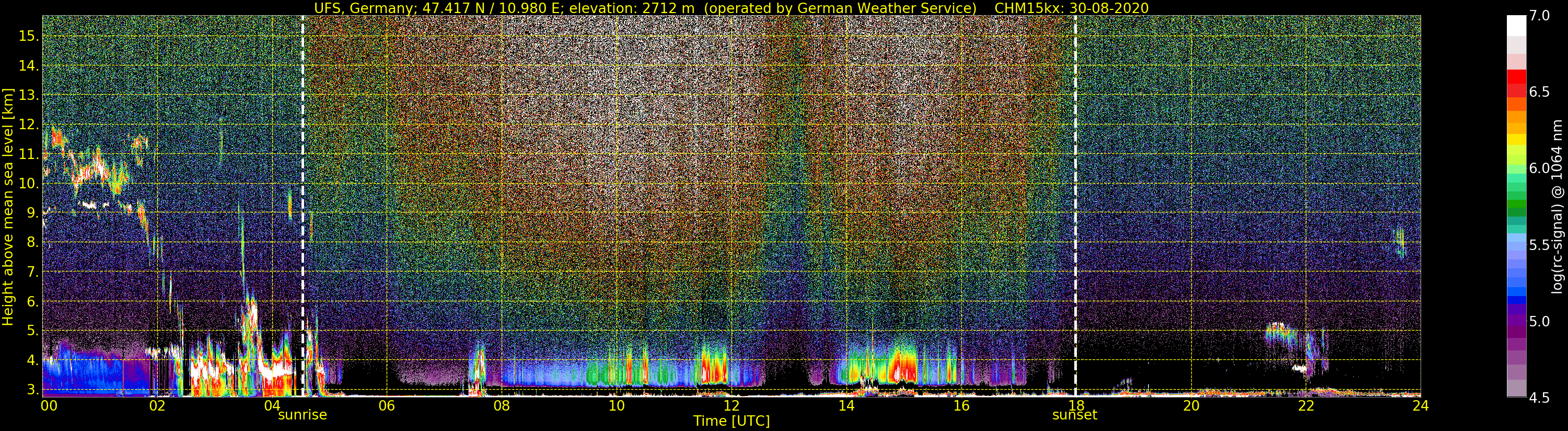Click the 'Time [UTC]' axis label
This screenshot has height=431, width=1568.
click(x=731, y=421)
